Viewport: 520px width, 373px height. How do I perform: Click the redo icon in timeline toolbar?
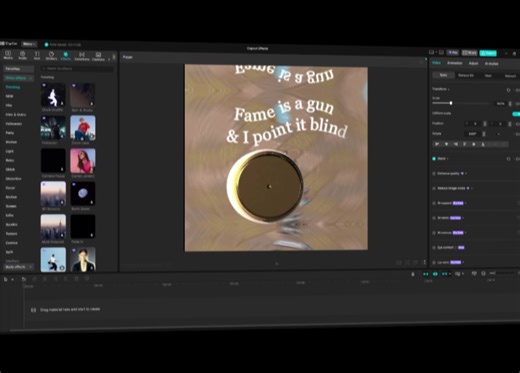(34, 279)
